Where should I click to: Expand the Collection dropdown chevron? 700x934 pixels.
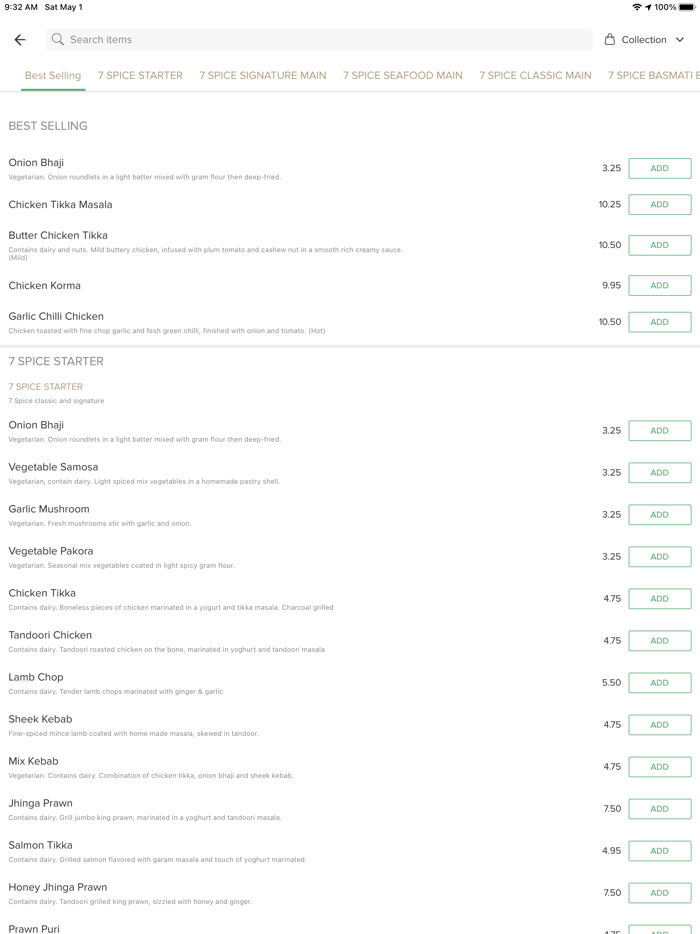680,40
